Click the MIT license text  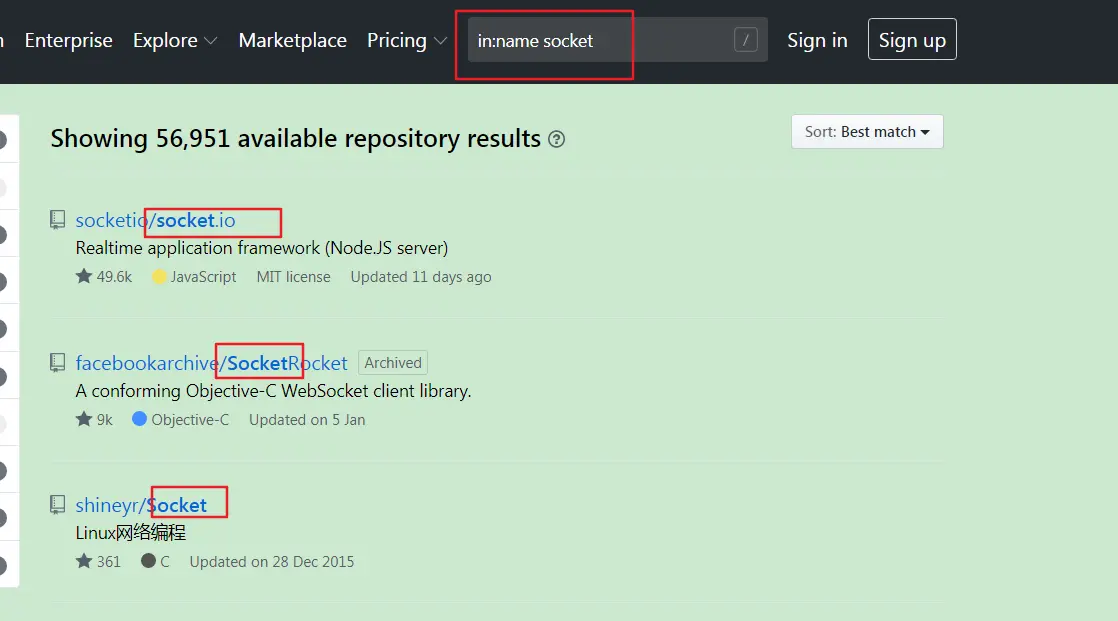tap(294, 277)
